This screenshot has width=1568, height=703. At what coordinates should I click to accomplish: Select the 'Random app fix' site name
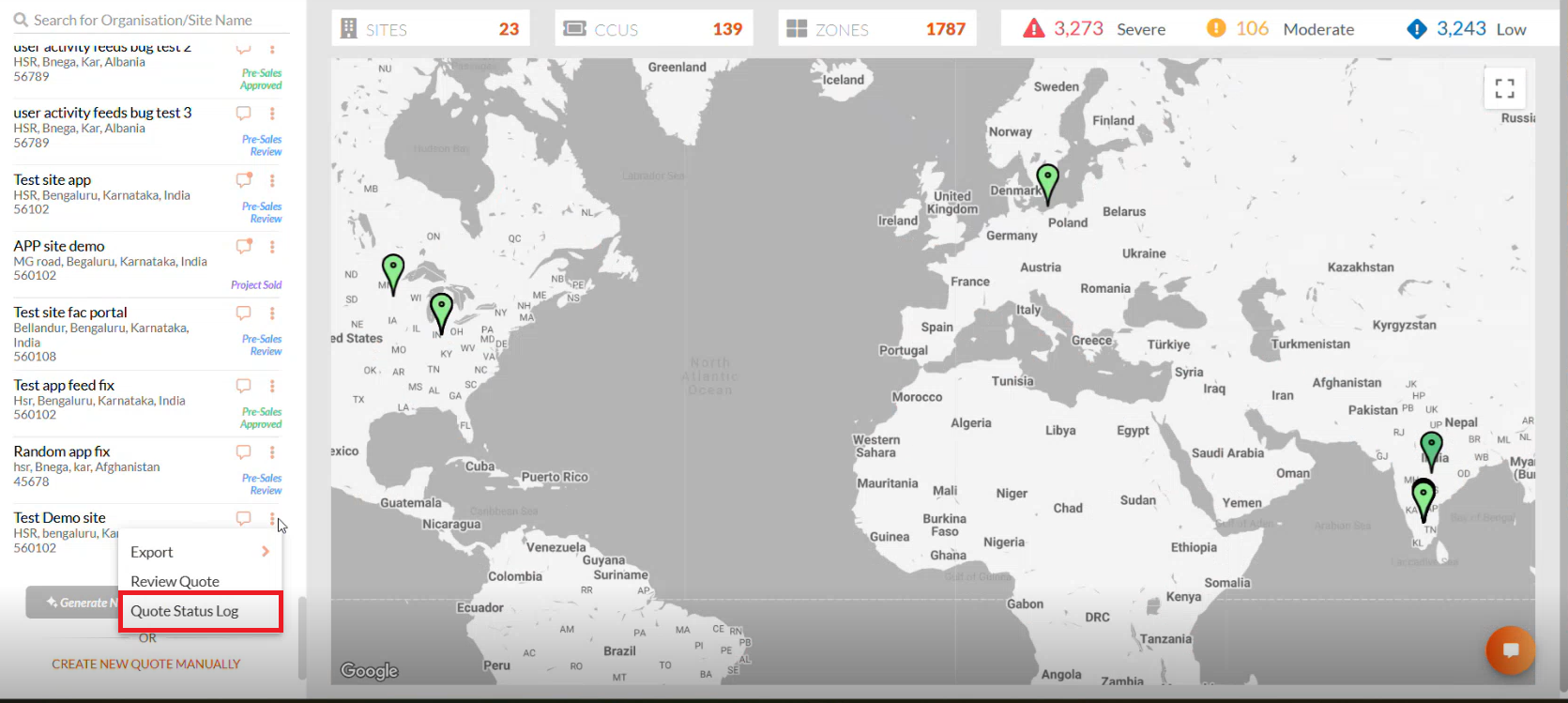(62, 451)
